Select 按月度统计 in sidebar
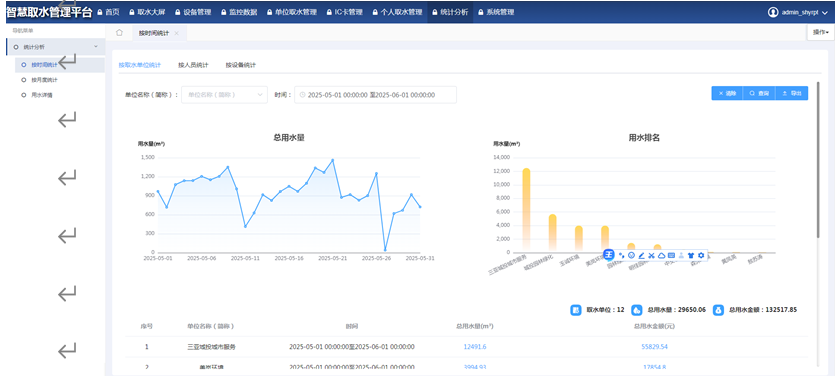The height and width of the screenshot is (376, 840). click(x=44, y=80)
